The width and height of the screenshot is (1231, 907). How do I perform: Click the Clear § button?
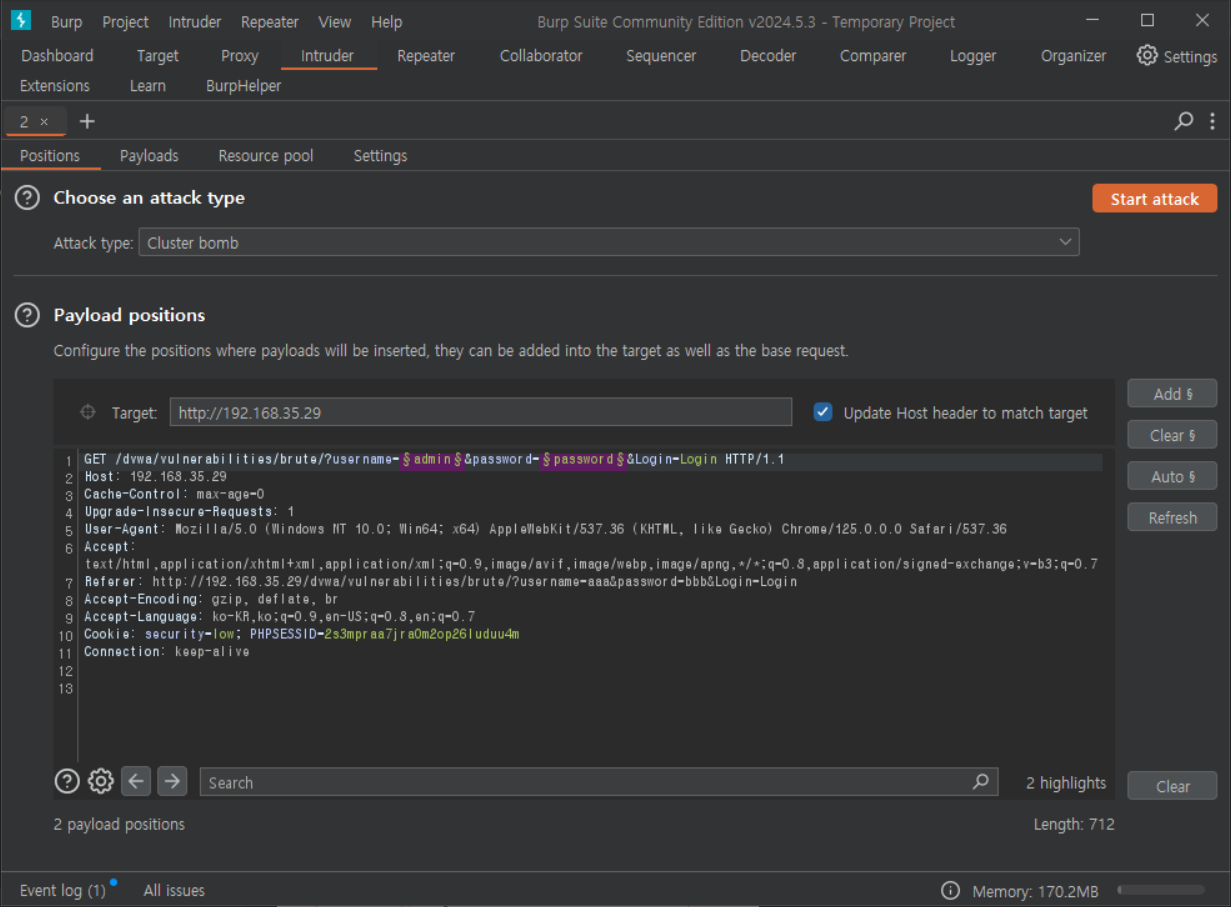coord(1172,435)
